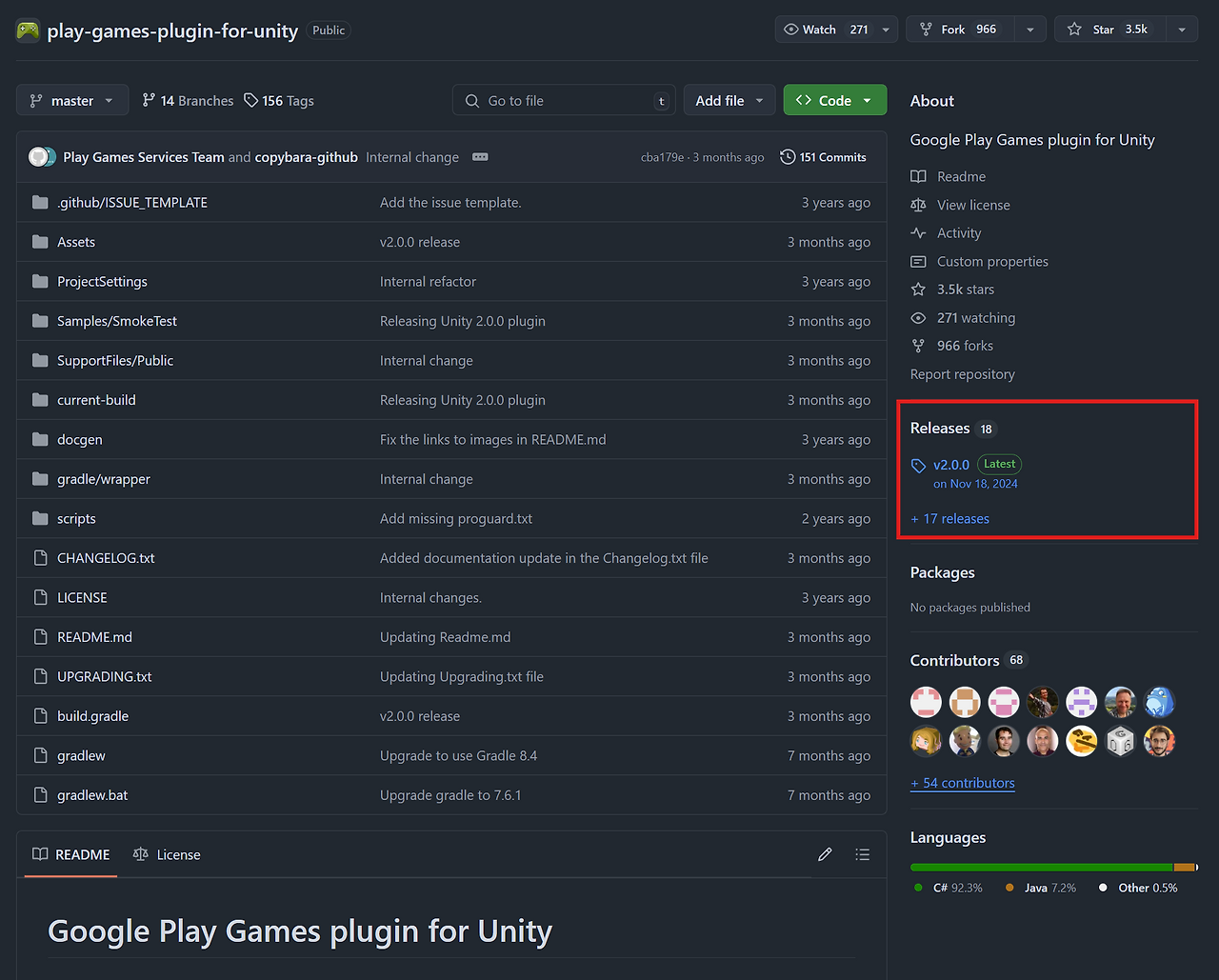Click the Play Games Services Team avatar

coord(39,157)
